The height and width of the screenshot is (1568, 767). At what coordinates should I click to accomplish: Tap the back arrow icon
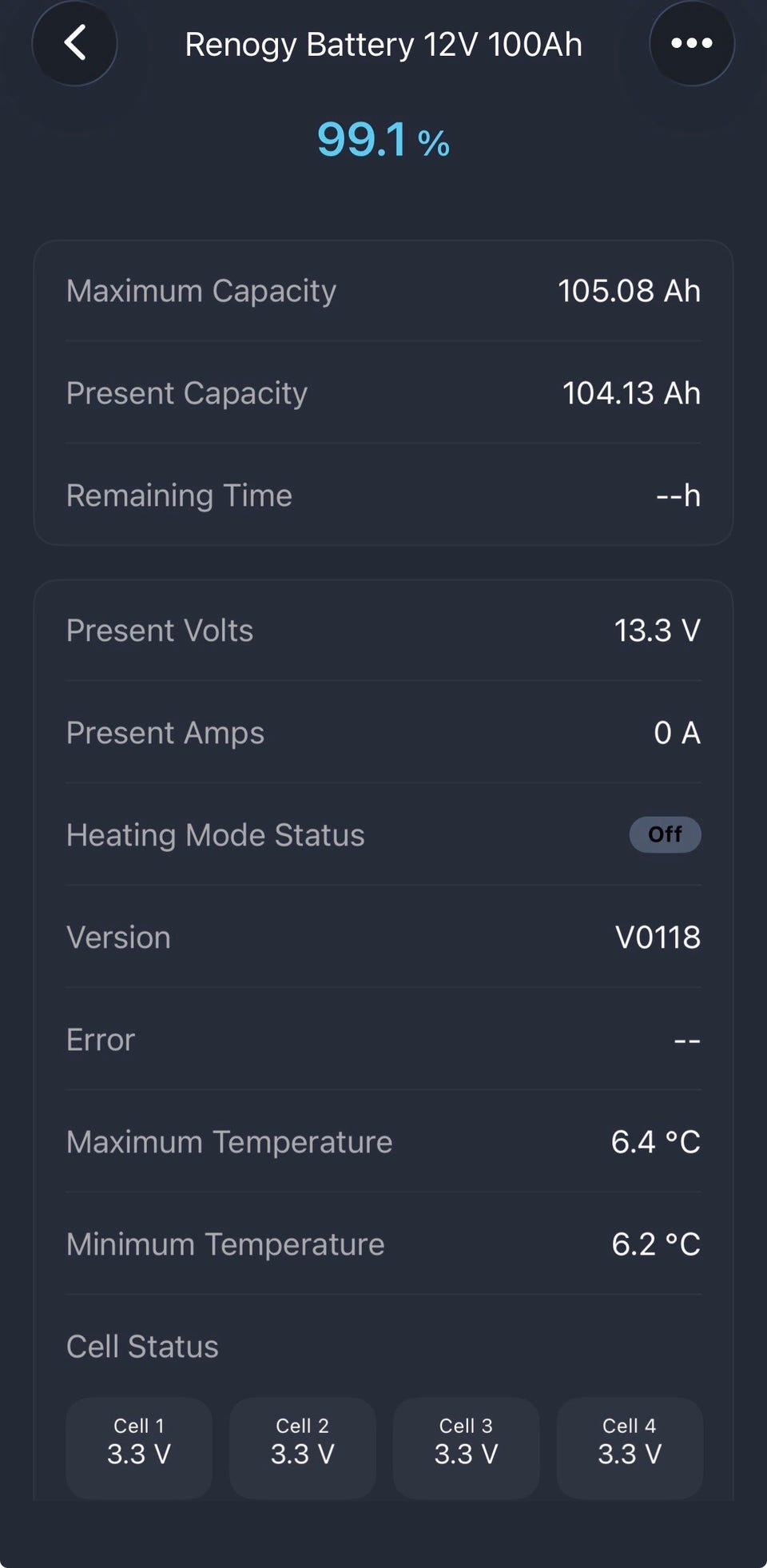point(74,43)
